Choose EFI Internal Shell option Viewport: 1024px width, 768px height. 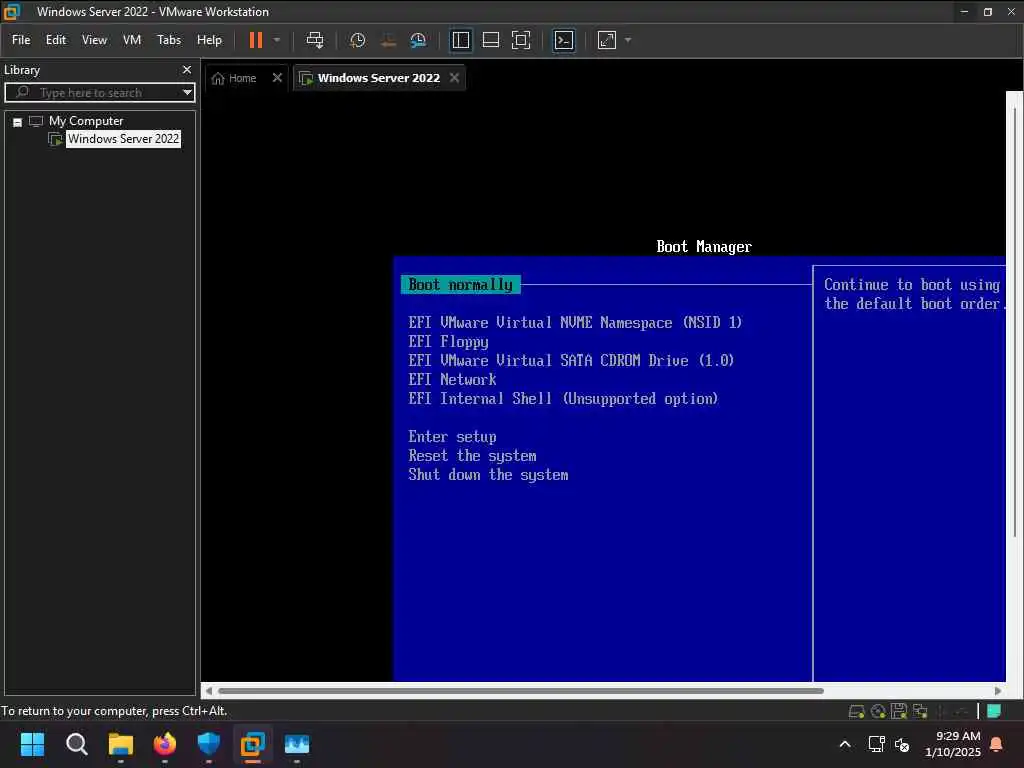click(x=563, y=398)
